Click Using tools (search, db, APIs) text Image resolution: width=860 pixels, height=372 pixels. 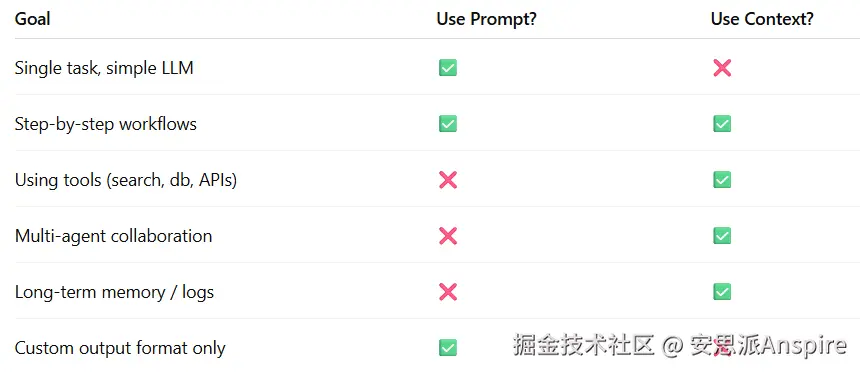126,181
